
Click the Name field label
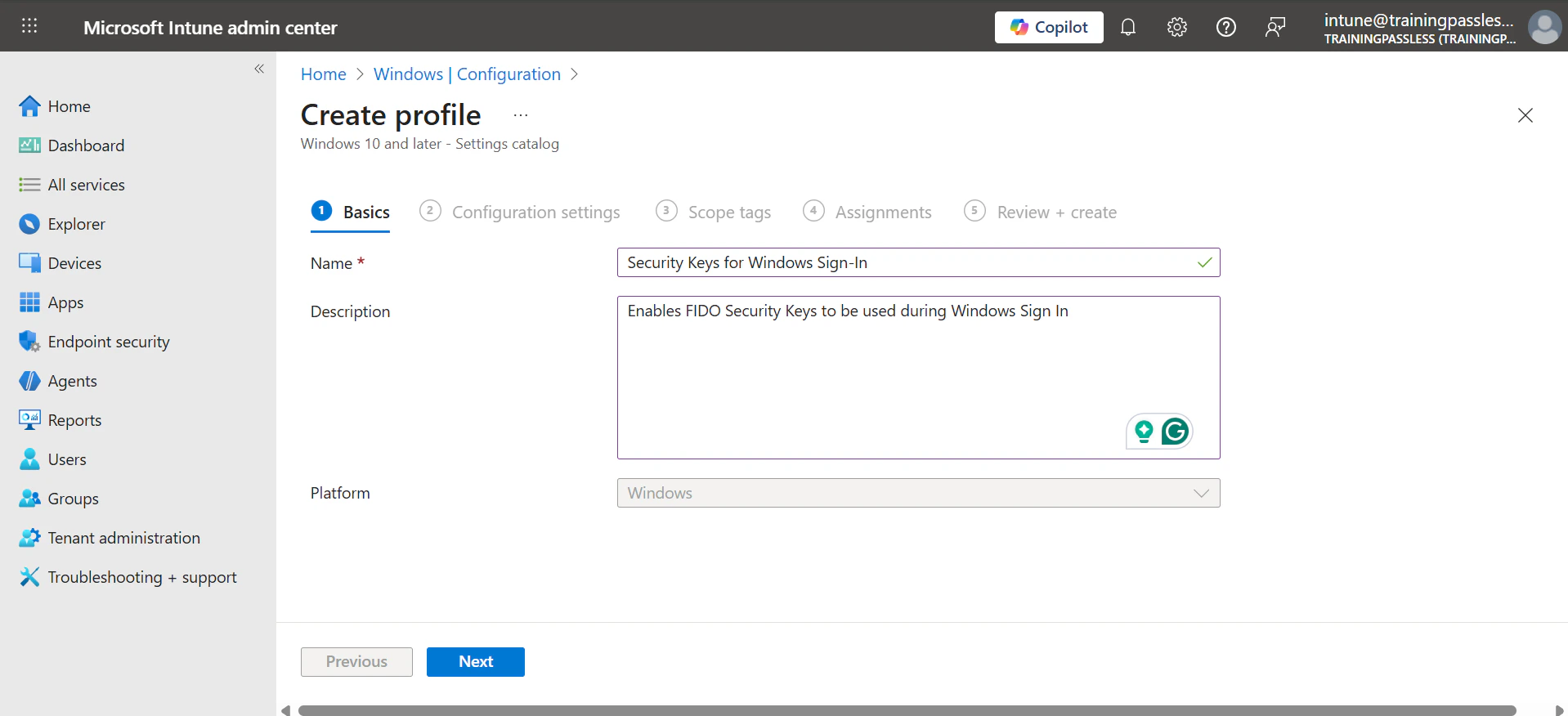tap(331, 263)
